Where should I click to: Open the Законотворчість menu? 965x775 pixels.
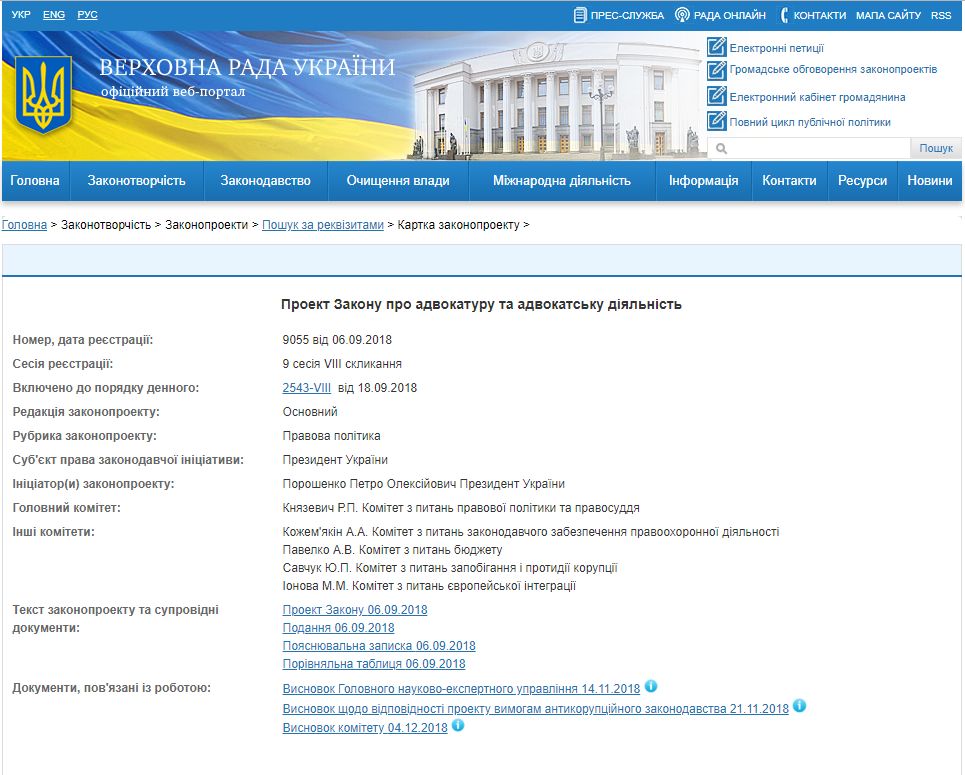(137, 181)
